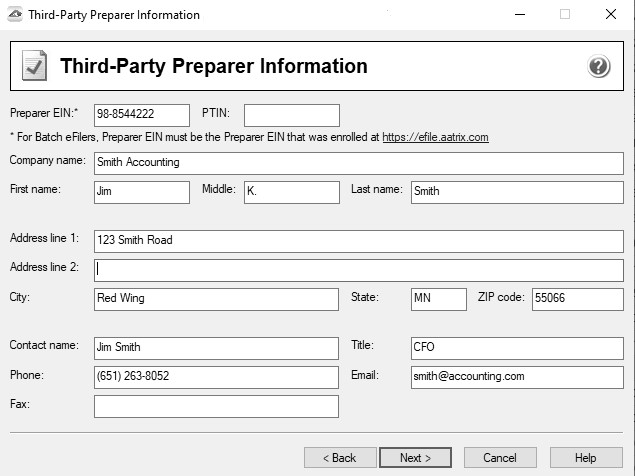
Task: Edit the Last name field
Action: (x=517, y=192)
